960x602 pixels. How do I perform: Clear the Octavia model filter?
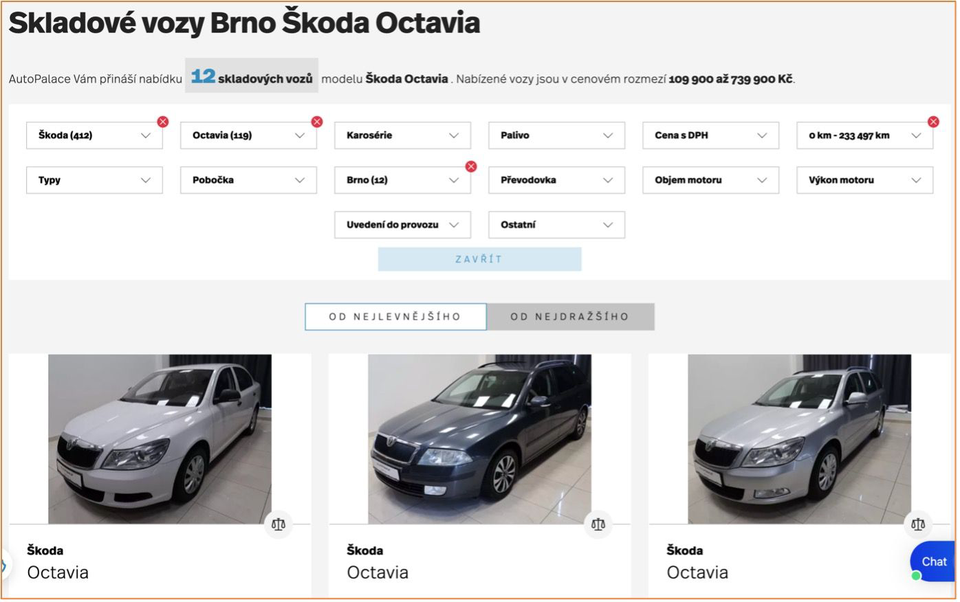tap(317, 122)
